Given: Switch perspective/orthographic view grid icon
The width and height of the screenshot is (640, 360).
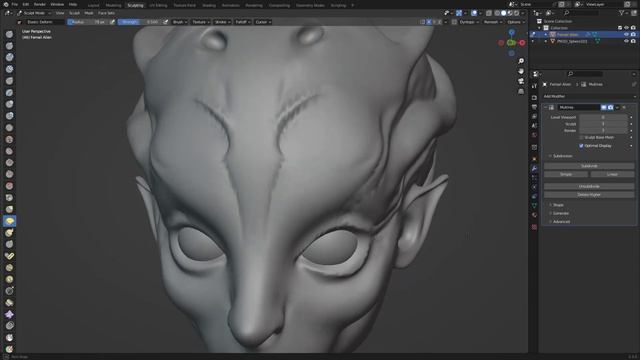Looking at the screenshot, I should (x=521, y=91).
